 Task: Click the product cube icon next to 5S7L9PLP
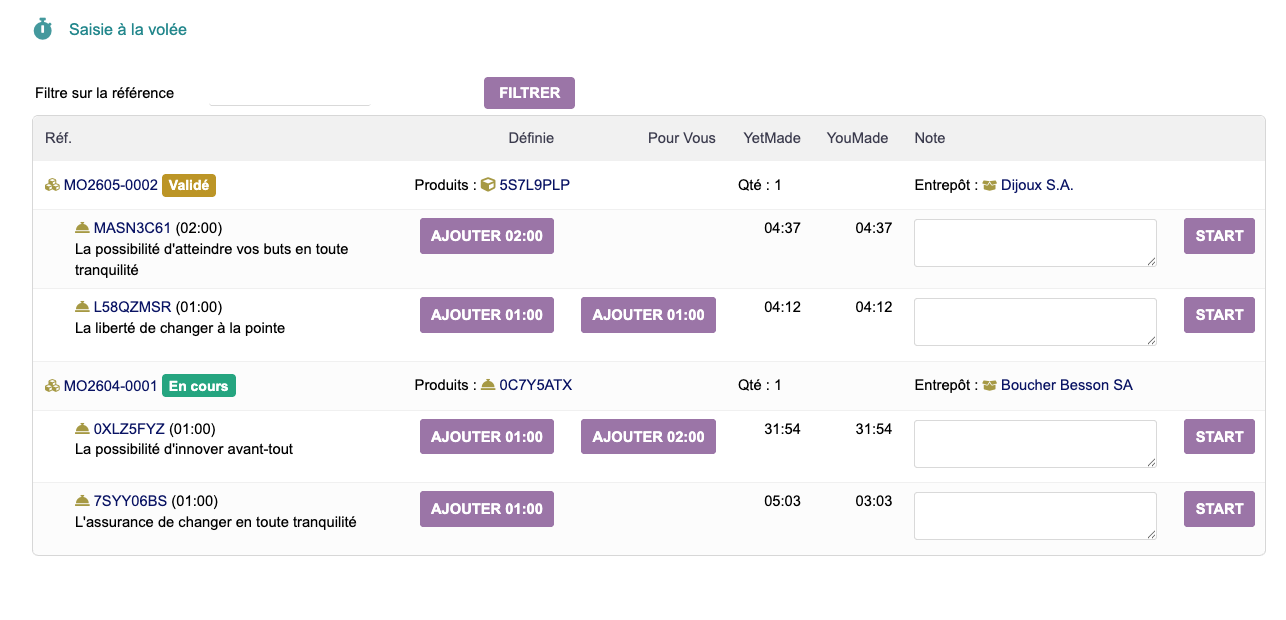pos(488,185)
